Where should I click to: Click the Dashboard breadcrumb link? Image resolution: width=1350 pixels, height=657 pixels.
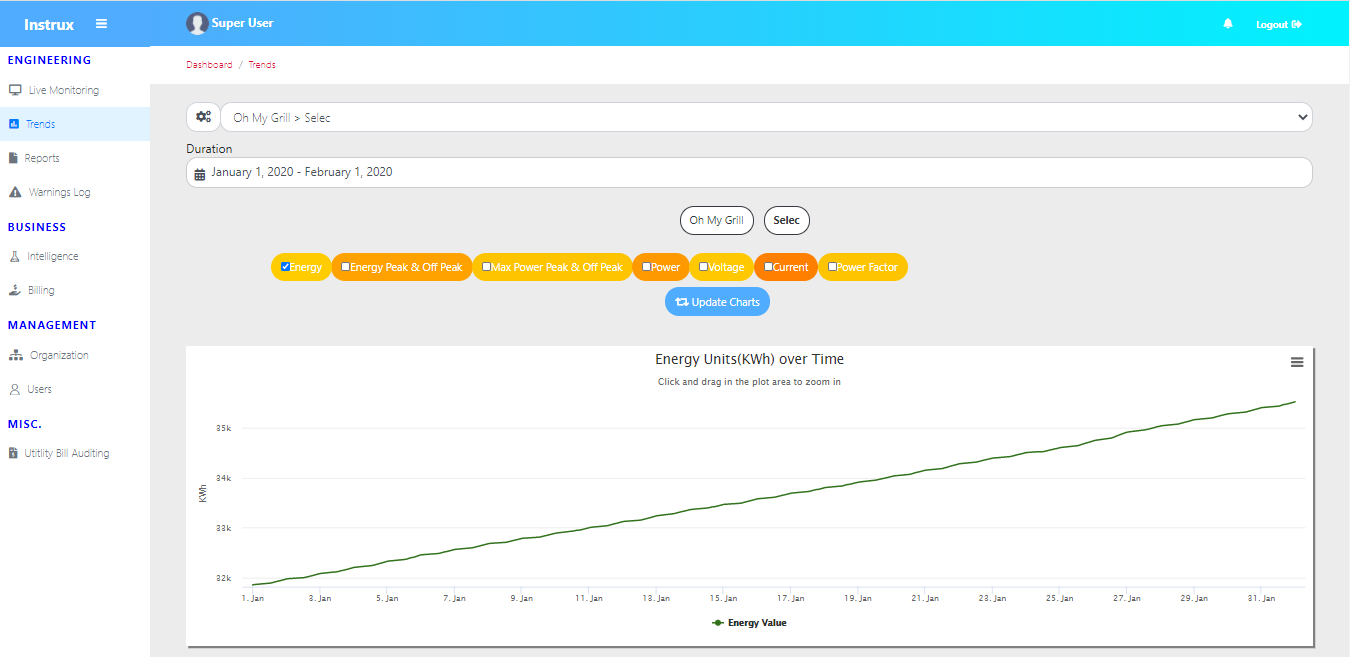click(209, 65)
